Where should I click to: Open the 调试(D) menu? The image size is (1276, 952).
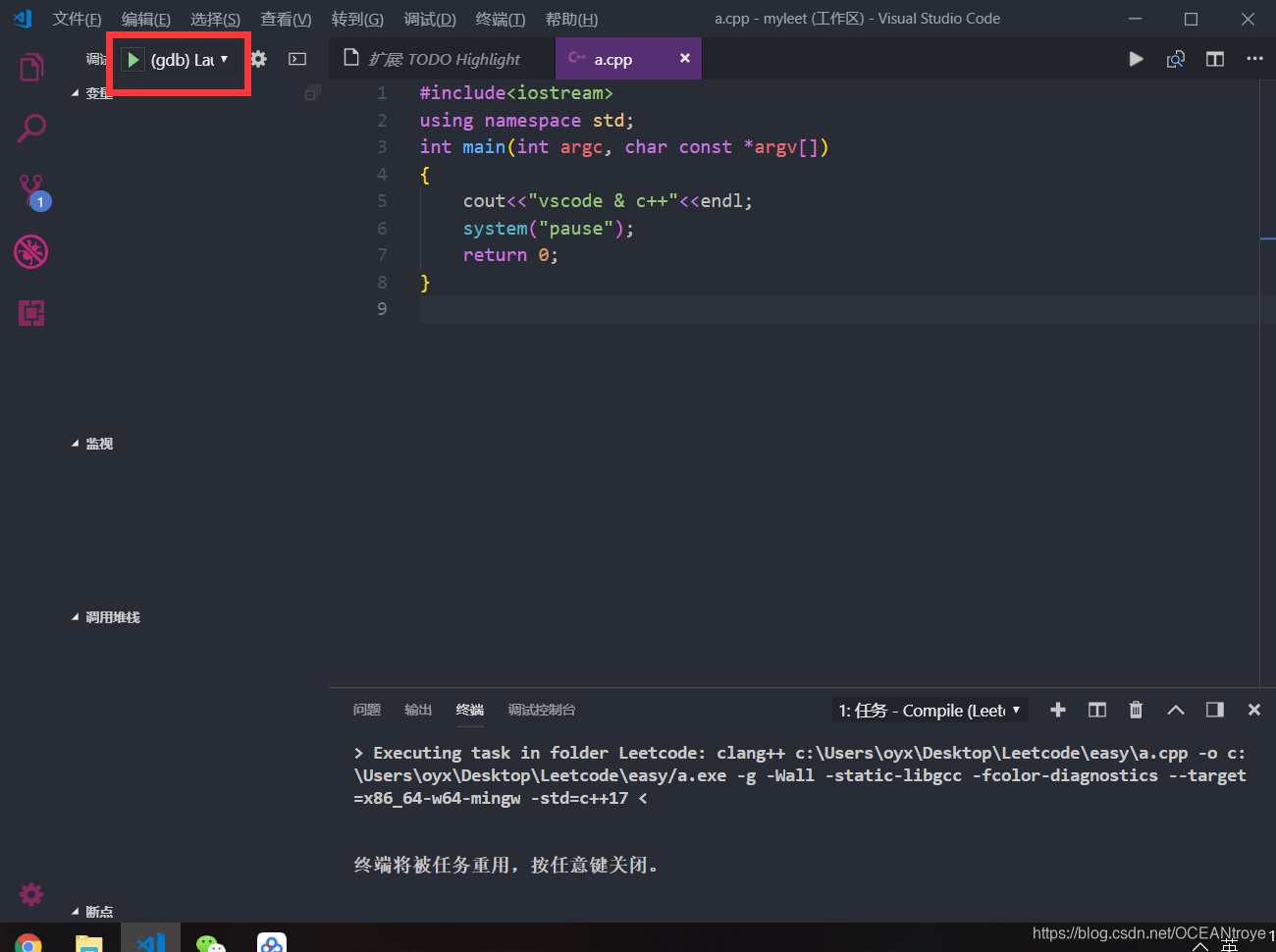[430, 20]
